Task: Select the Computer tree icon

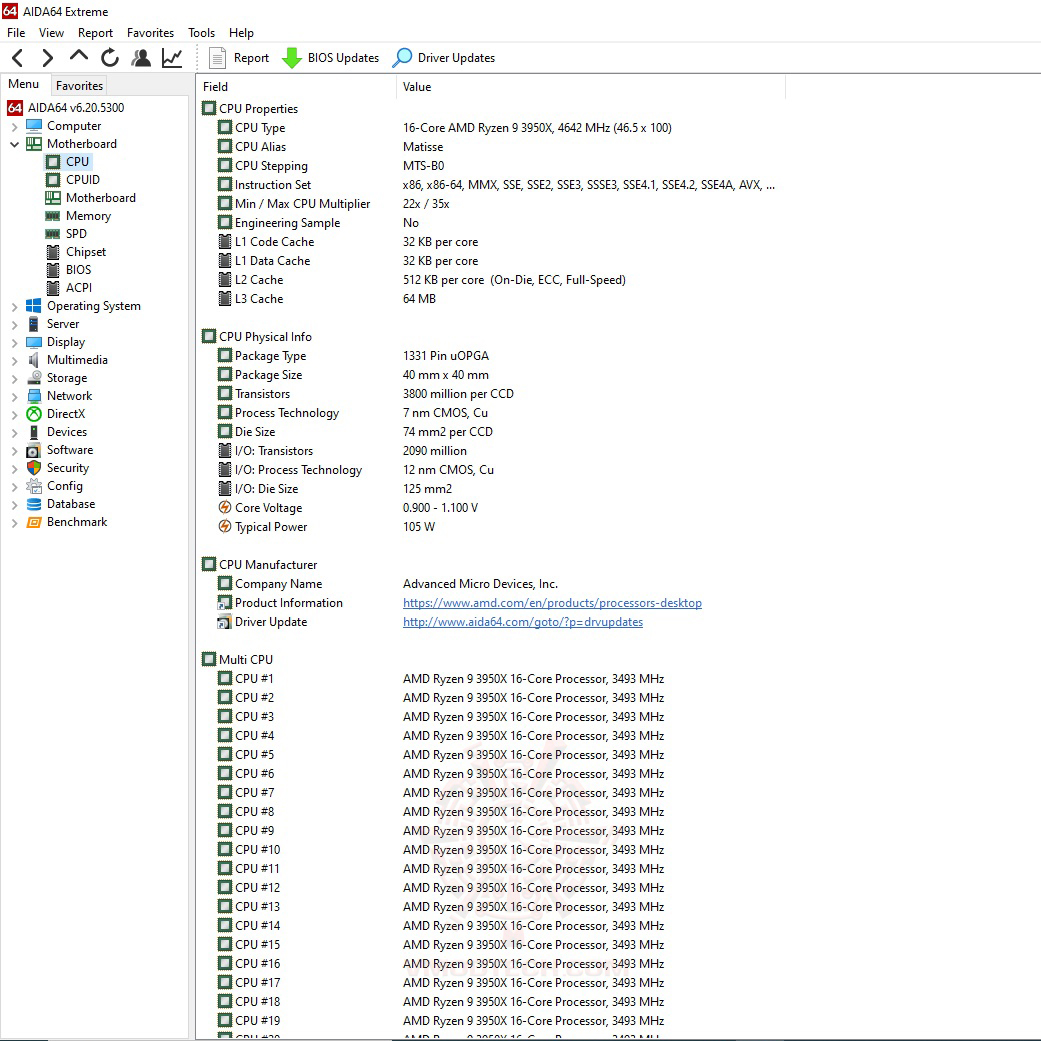Action: pos(34,125)
